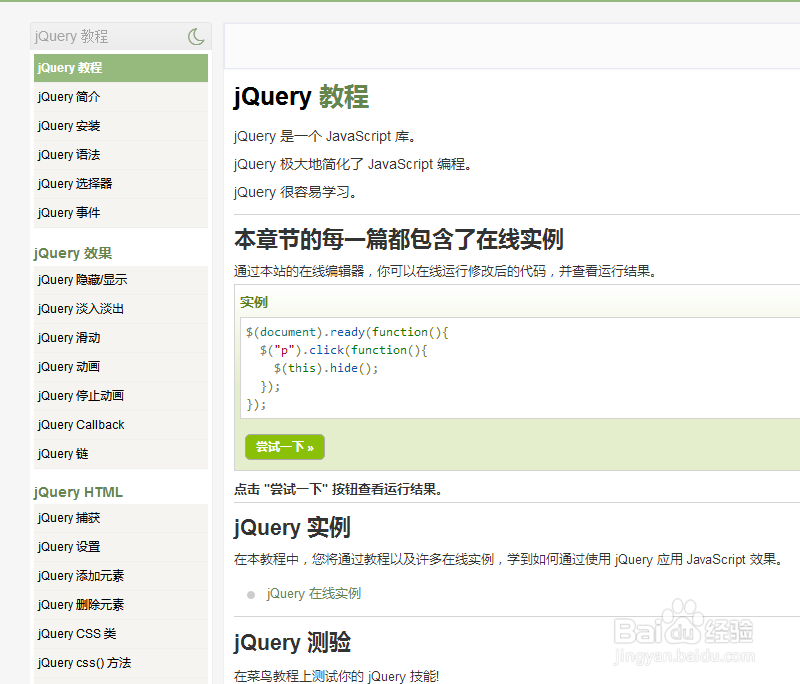Click the 本章节的每一篇都包含了在线实例 heading

click(398, 240)
